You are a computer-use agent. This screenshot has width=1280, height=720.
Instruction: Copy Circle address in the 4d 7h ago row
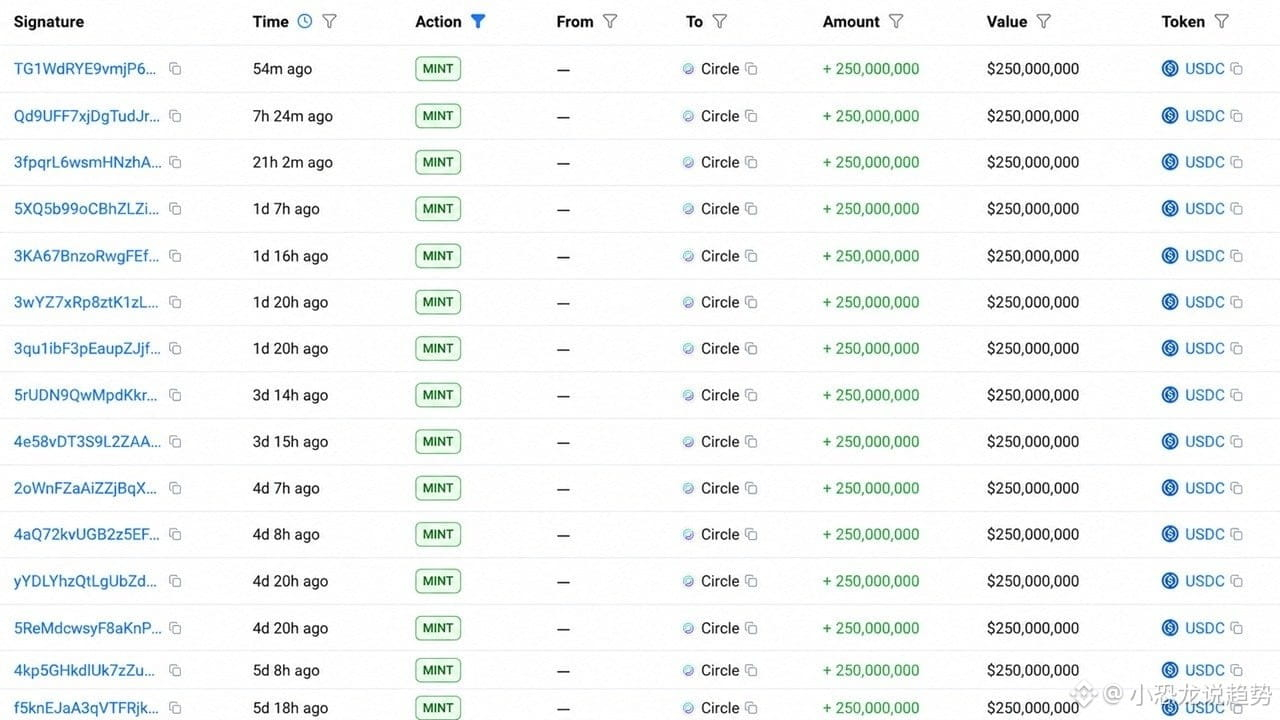(x=751, y=488)
